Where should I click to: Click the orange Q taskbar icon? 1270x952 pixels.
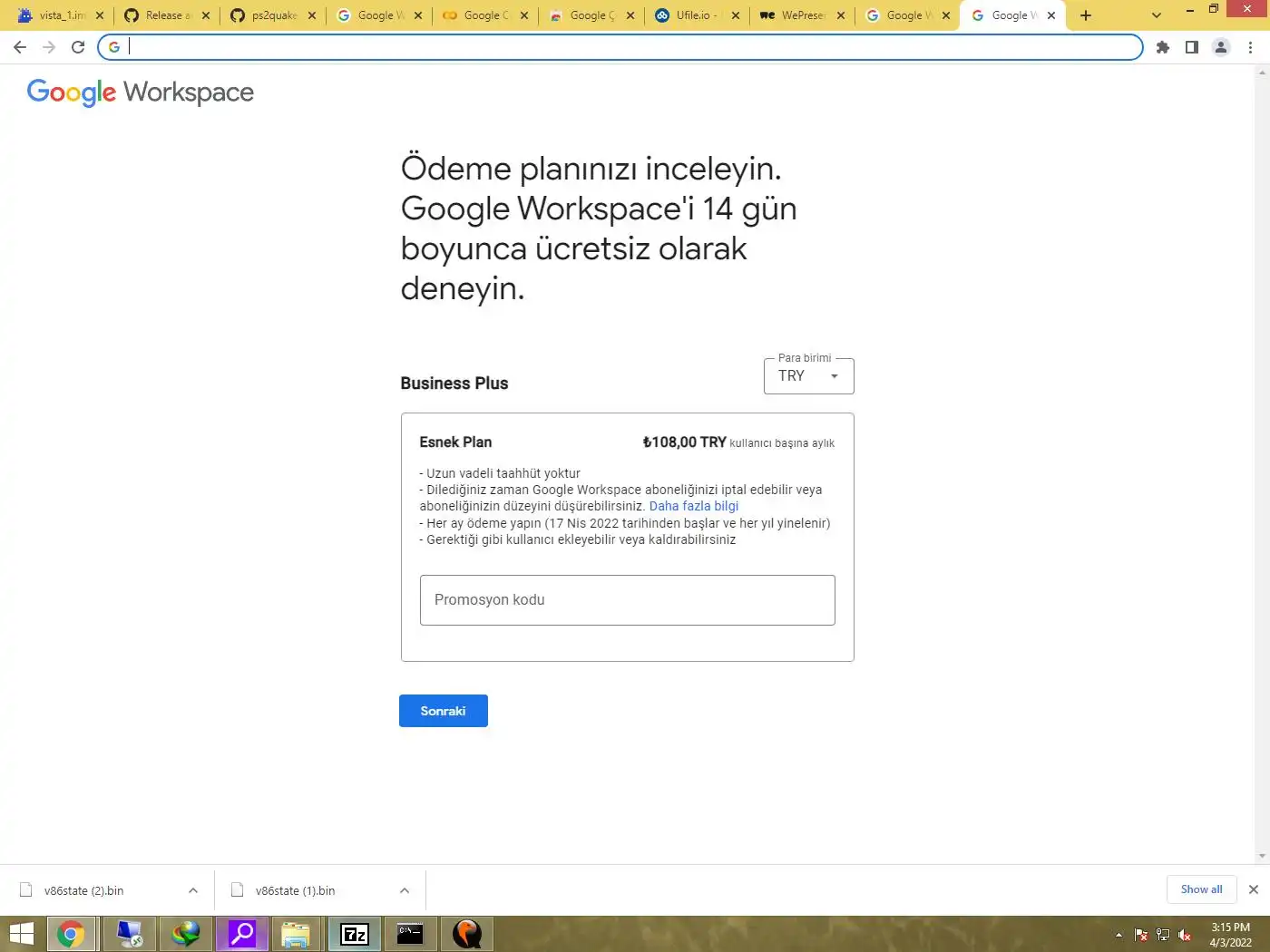coord(467,934)
